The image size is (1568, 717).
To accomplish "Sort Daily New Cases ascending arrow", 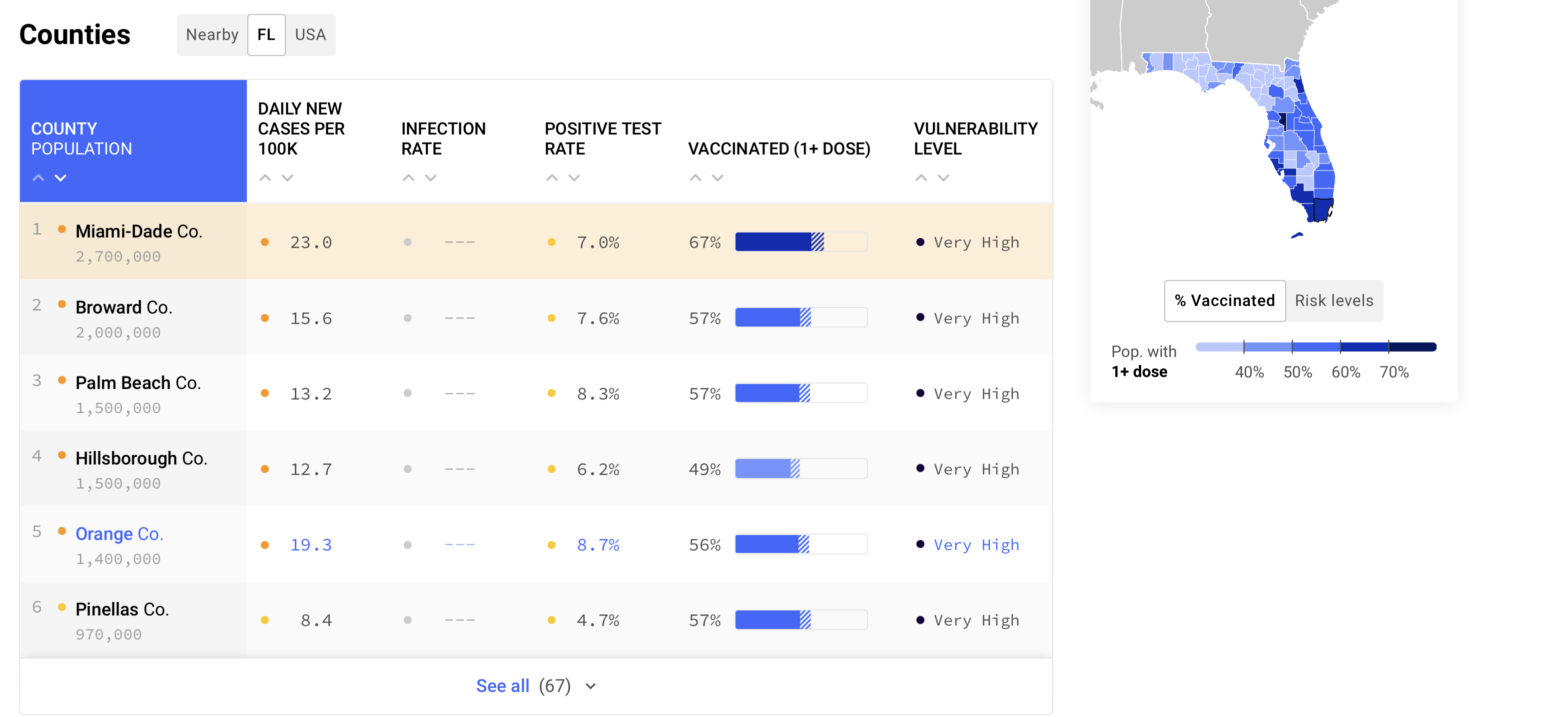I will pos(265,178).
